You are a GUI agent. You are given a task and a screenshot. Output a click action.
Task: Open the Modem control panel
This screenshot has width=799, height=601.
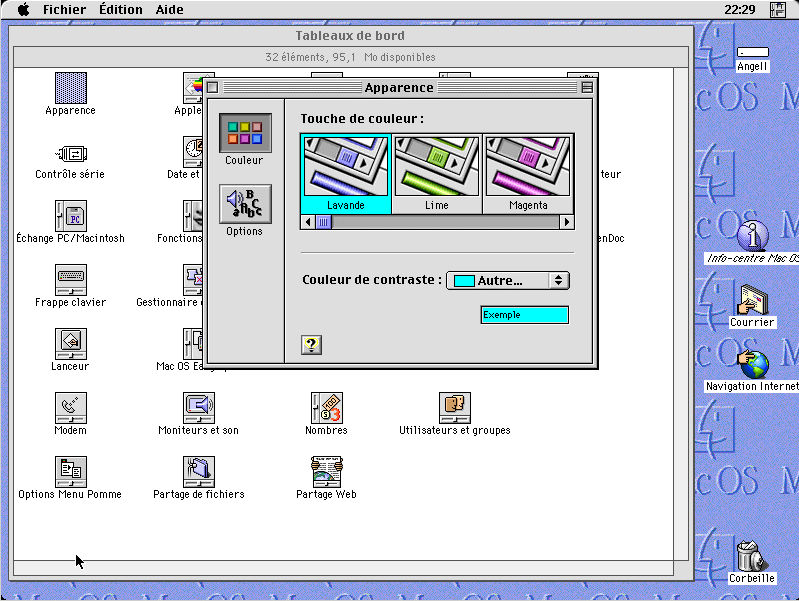click(x=70, y=408)
